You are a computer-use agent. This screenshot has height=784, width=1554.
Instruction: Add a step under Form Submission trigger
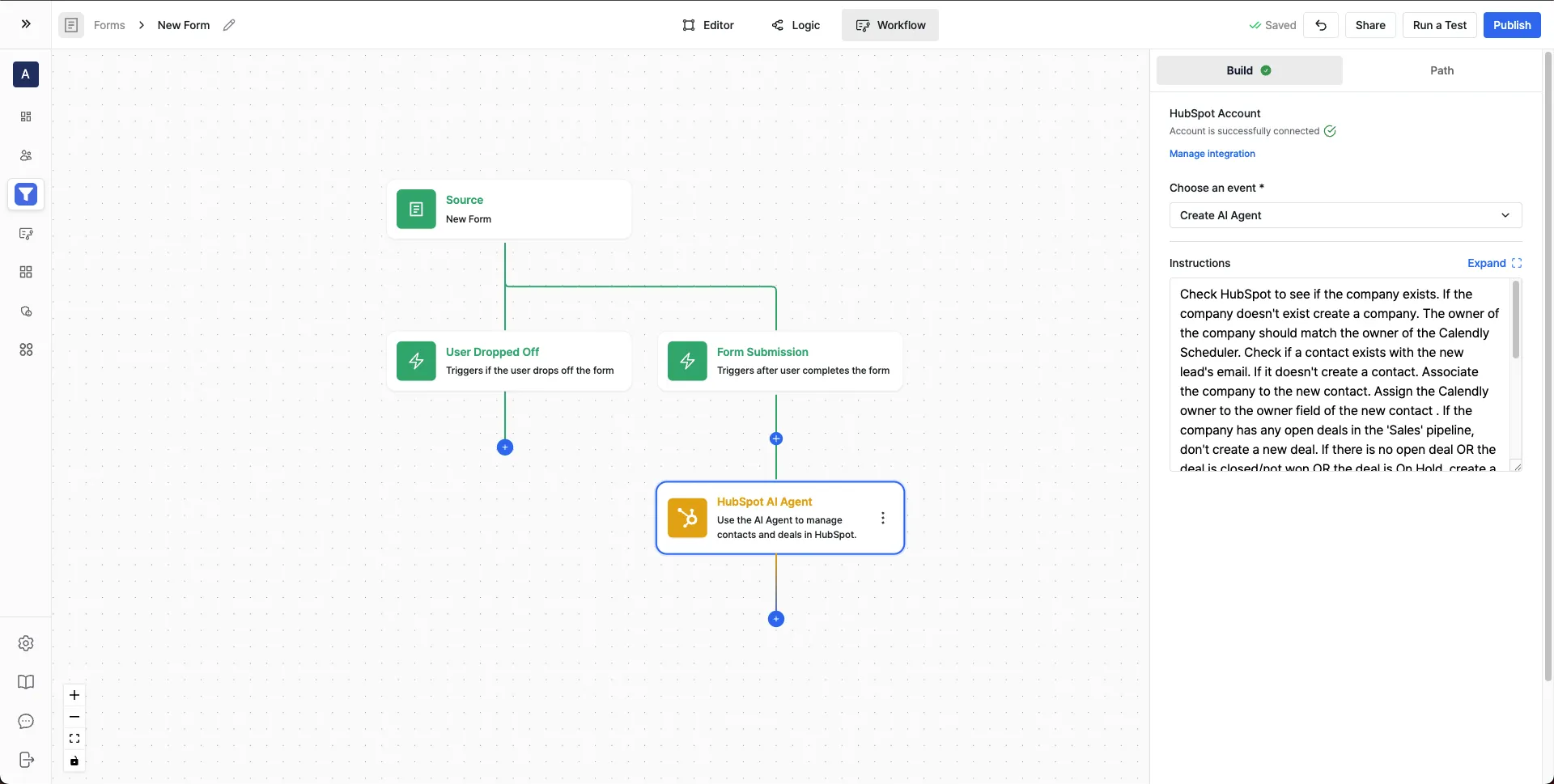[776, 439]
